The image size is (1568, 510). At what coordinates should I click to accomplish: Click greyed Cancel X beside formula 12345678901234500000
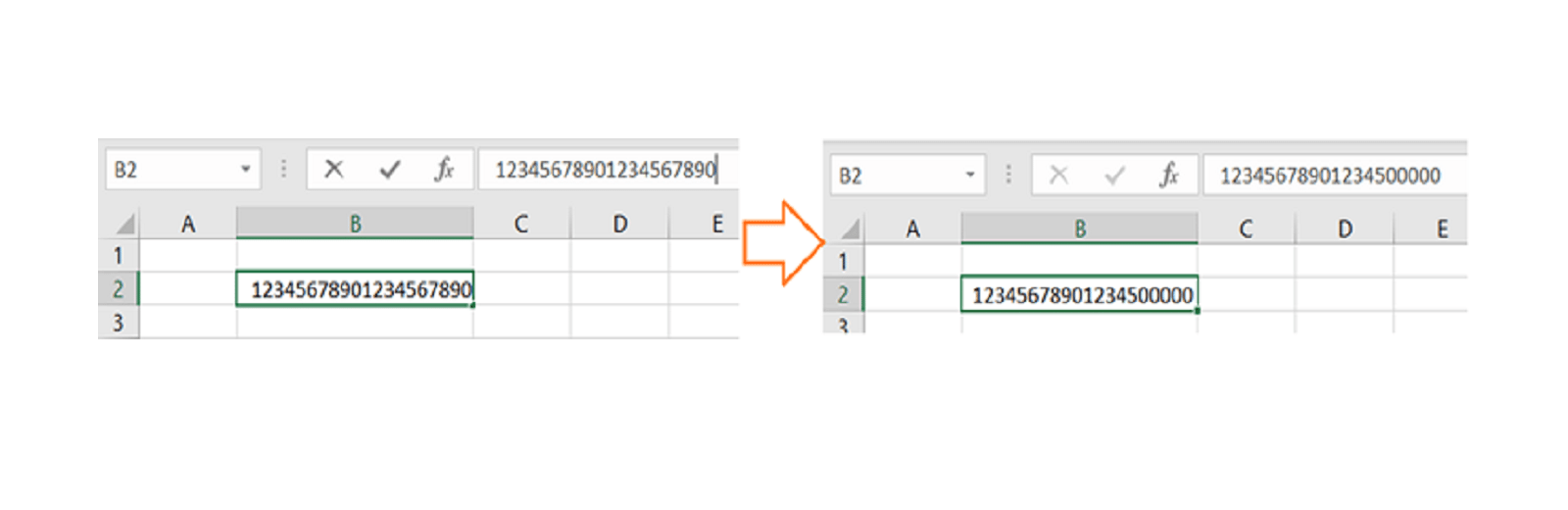1058,176
